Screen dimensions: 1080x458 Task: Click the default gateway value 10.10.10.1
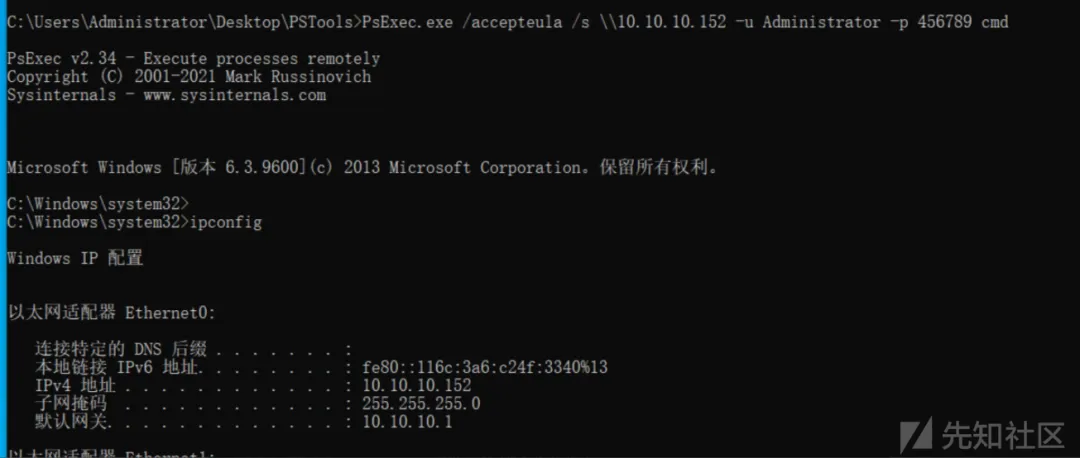pyautogui.click(x=407, y=422)
